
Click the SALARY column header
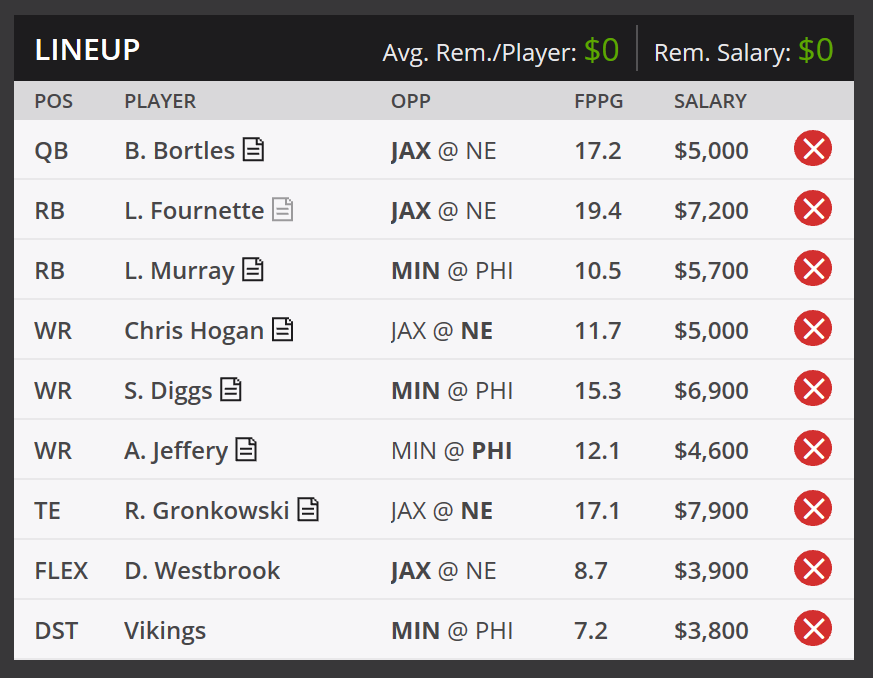[710, 101]
